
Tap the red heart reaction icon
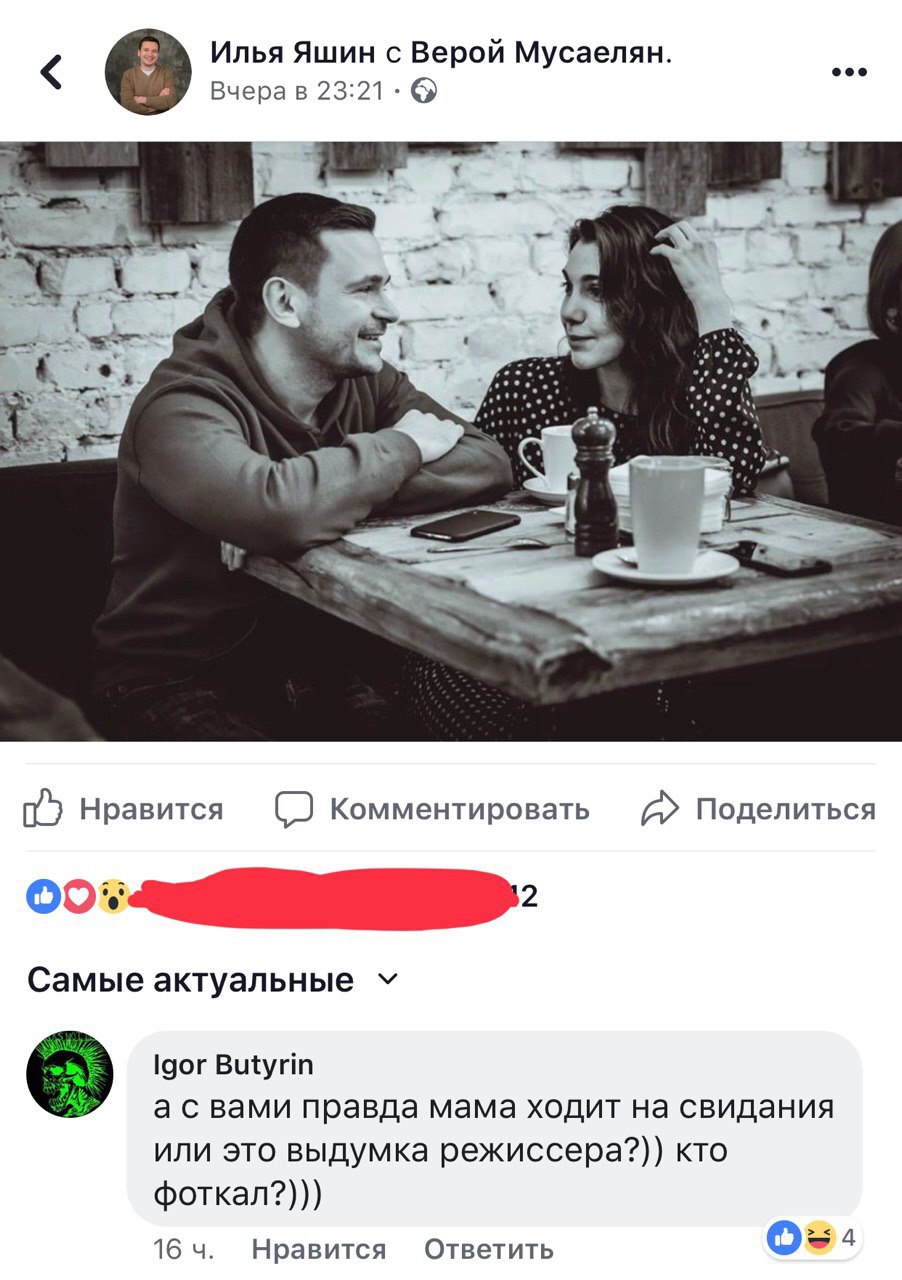click(x=77, y=897)
